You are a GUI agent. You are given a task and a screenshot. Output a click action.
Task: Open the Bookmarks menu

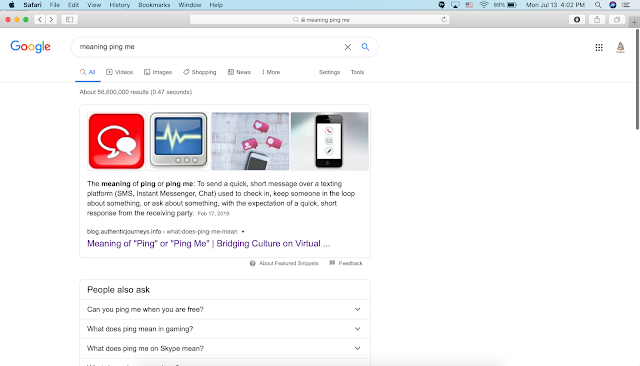(x=154, y=5)
